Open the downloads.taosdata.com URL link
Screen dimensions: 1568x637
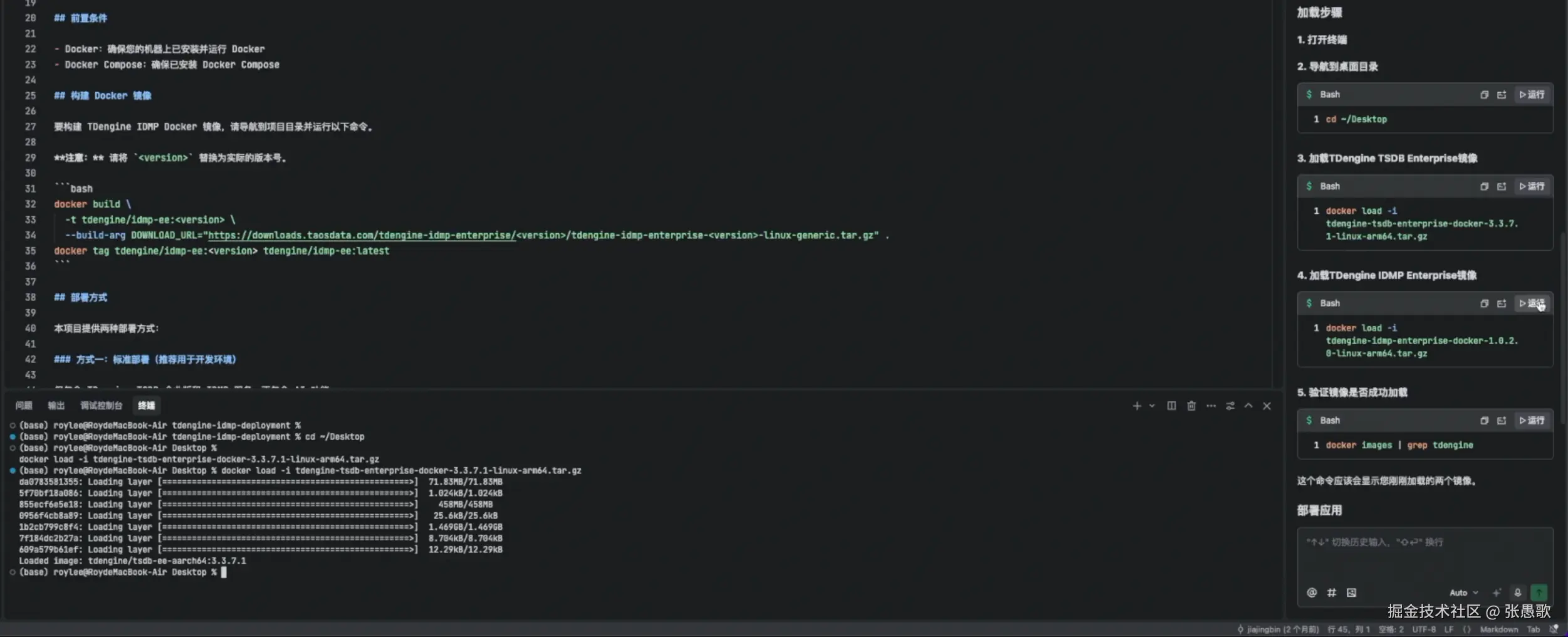[361, 235]
